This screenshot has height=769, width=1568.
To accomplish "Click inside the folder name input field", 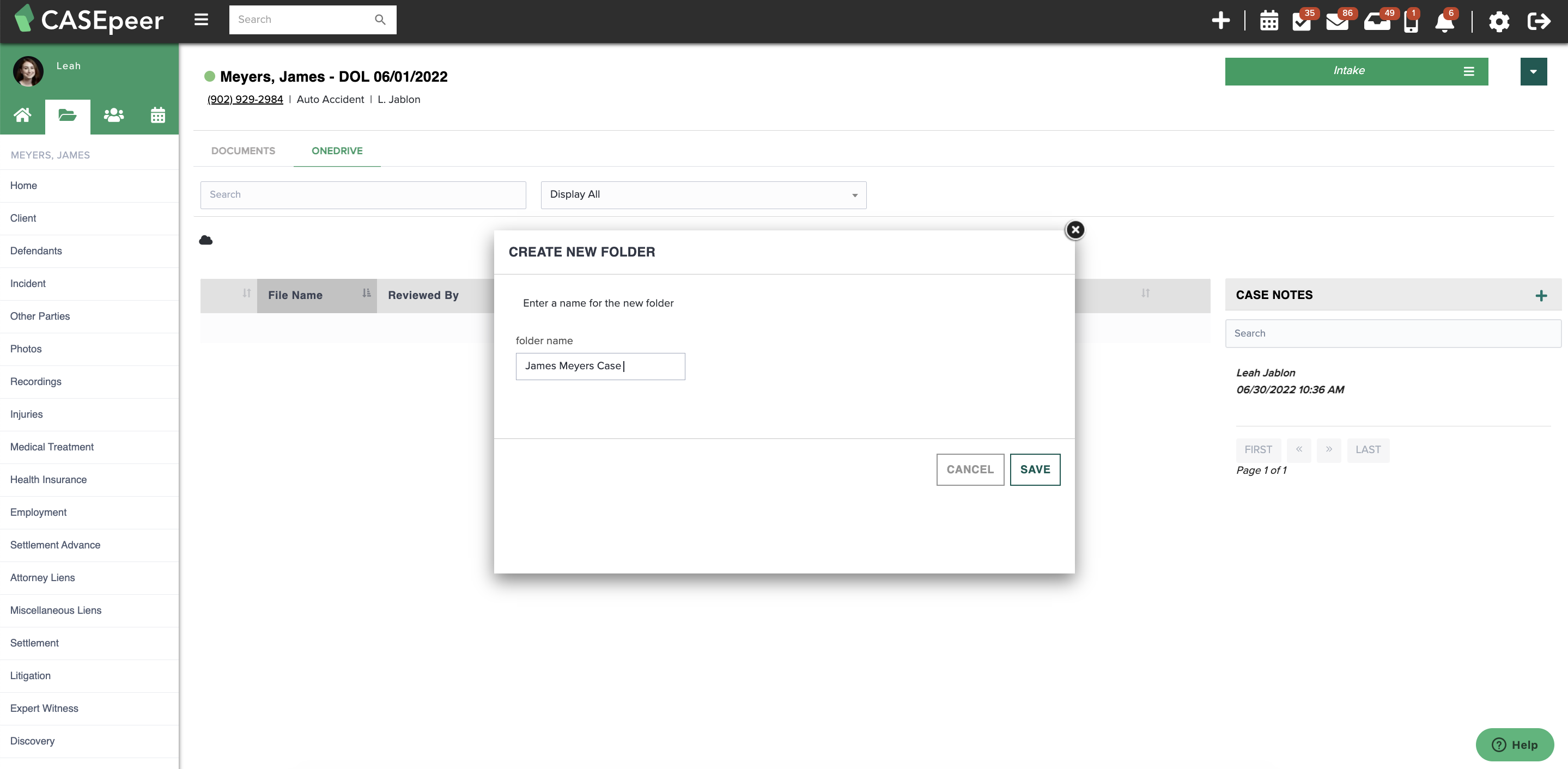I will tap(600, 365).
